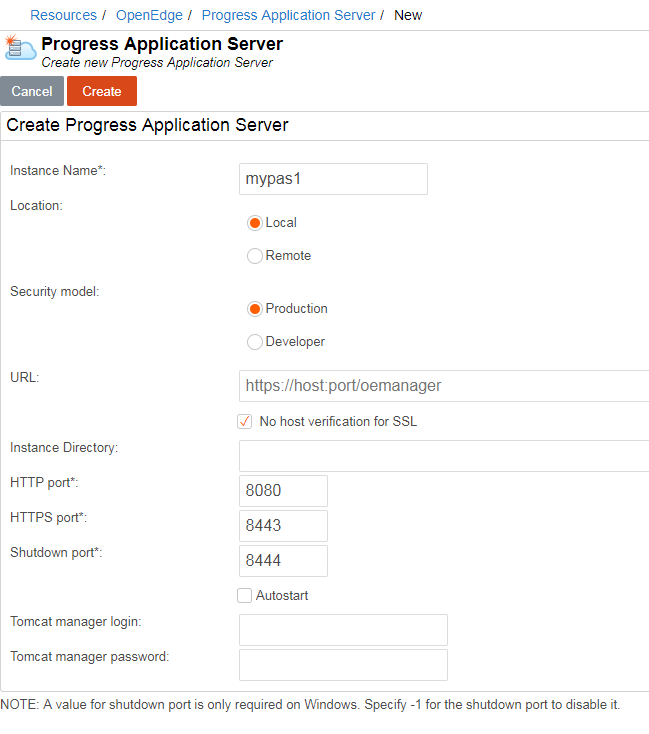Focus the Tomcat manager login field
This screenshot has height=734, width=649.
point(343,630)
